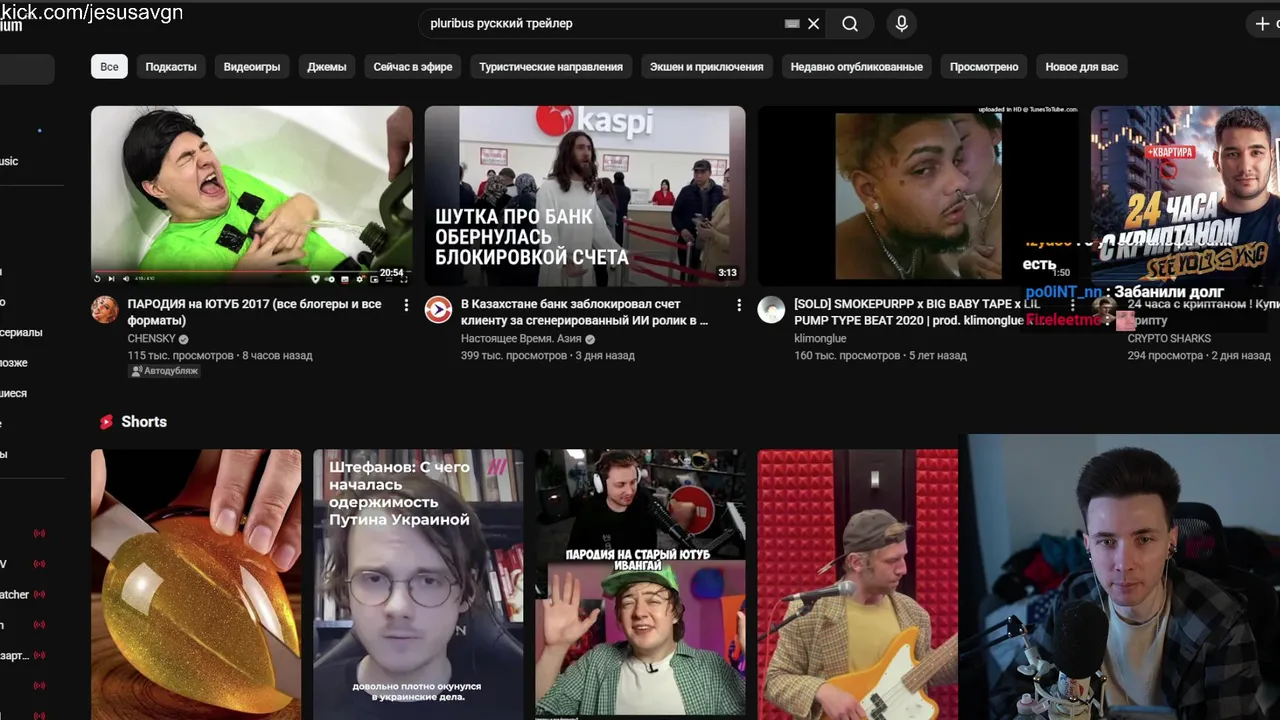This screenshot has width=1280, height=720.
Task: Select the Подкасты filter chip
Action: tap(171, 67)
